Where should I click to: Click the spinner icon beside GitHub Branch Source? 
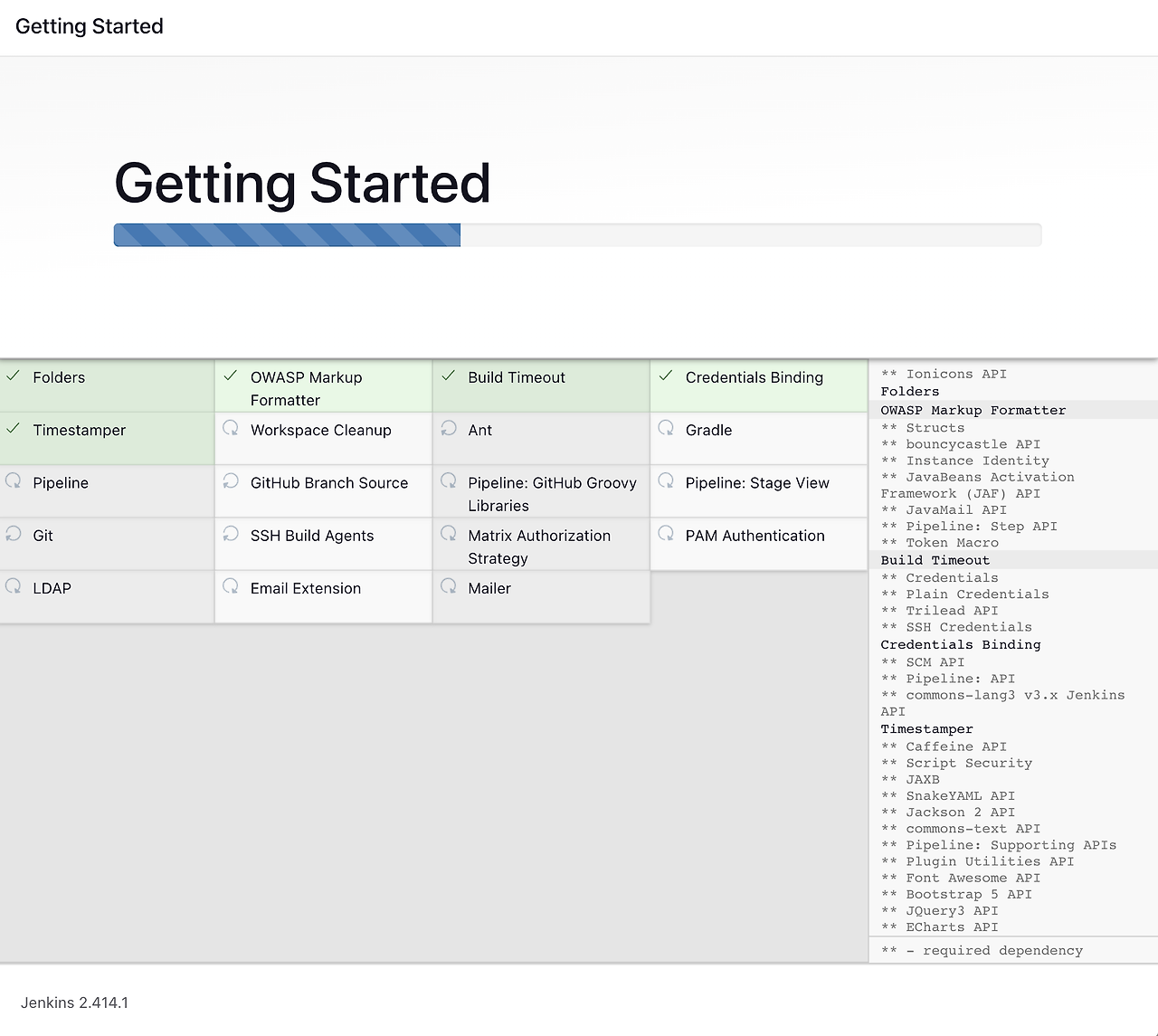point(231,480)
